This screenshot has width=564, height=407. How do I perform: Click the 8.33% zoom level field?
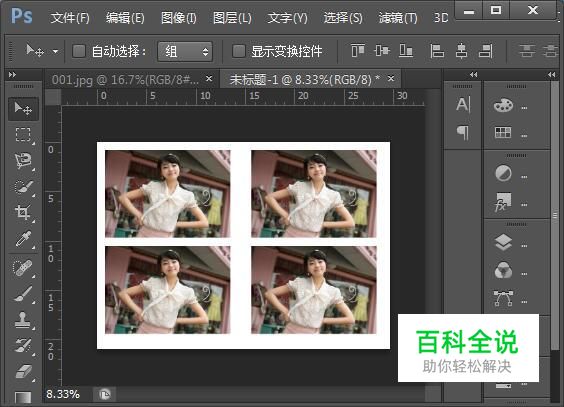click(63, 394)
